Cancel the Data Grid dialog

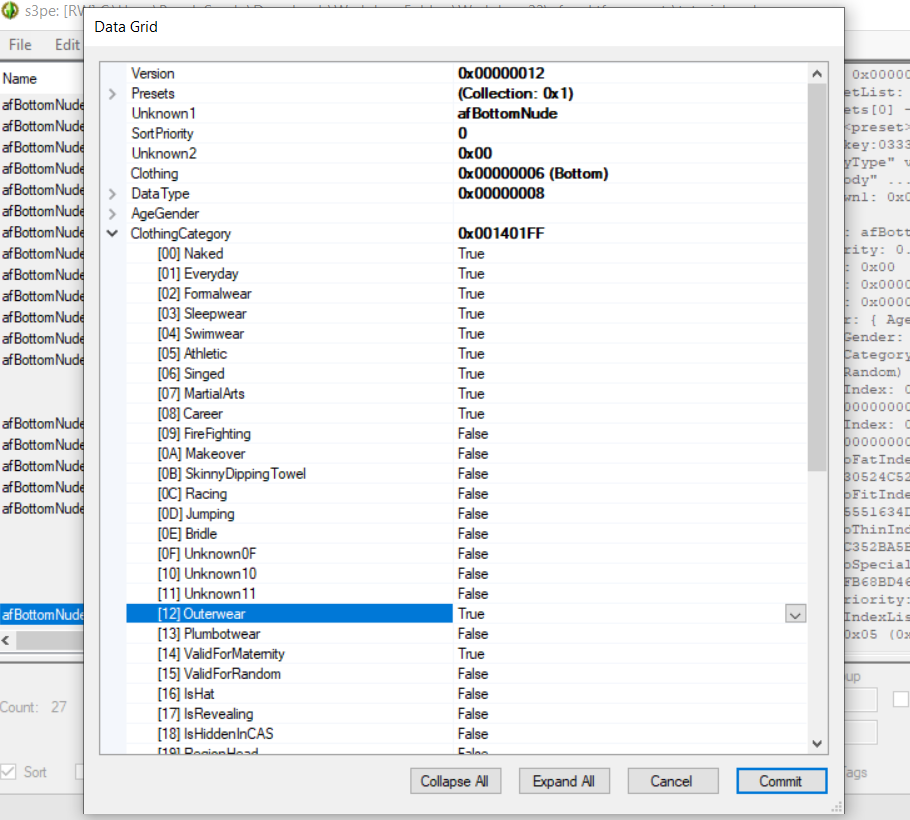673,781
